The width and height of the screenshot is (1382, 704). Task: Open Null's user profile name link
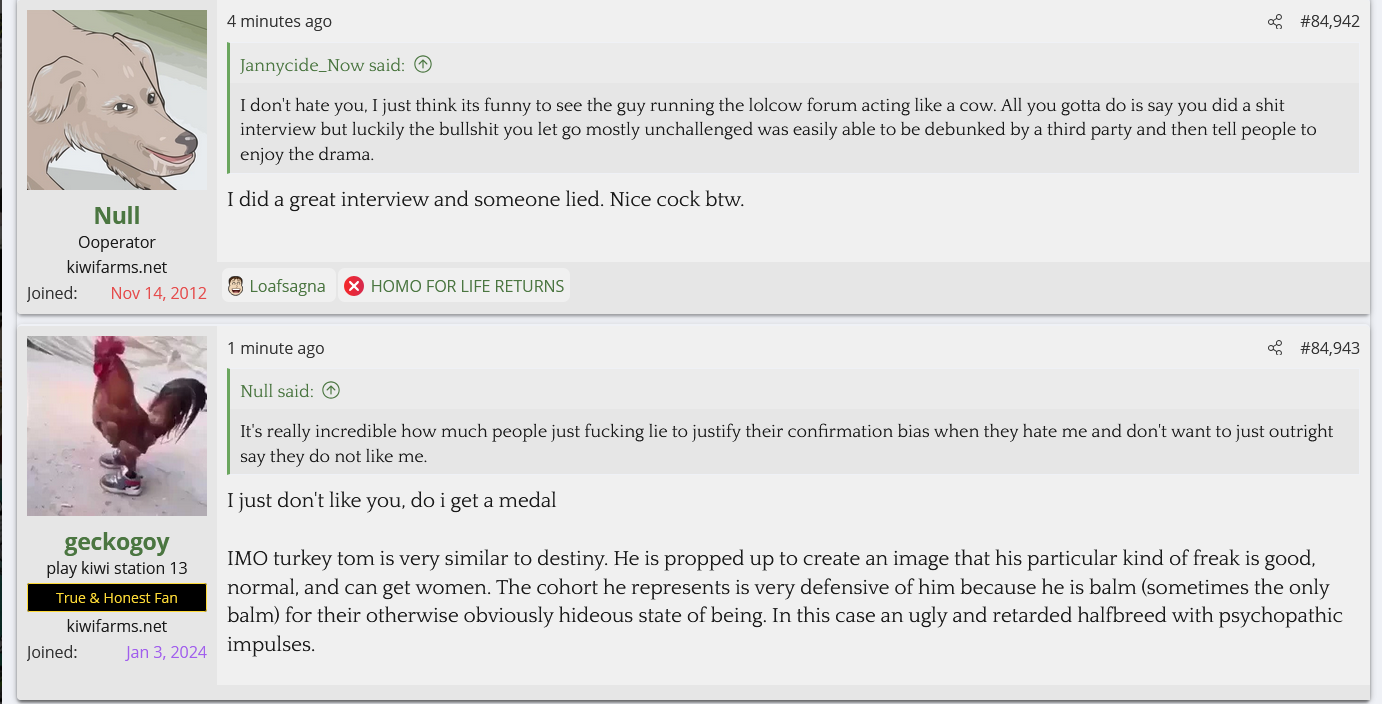coord(117,215)
